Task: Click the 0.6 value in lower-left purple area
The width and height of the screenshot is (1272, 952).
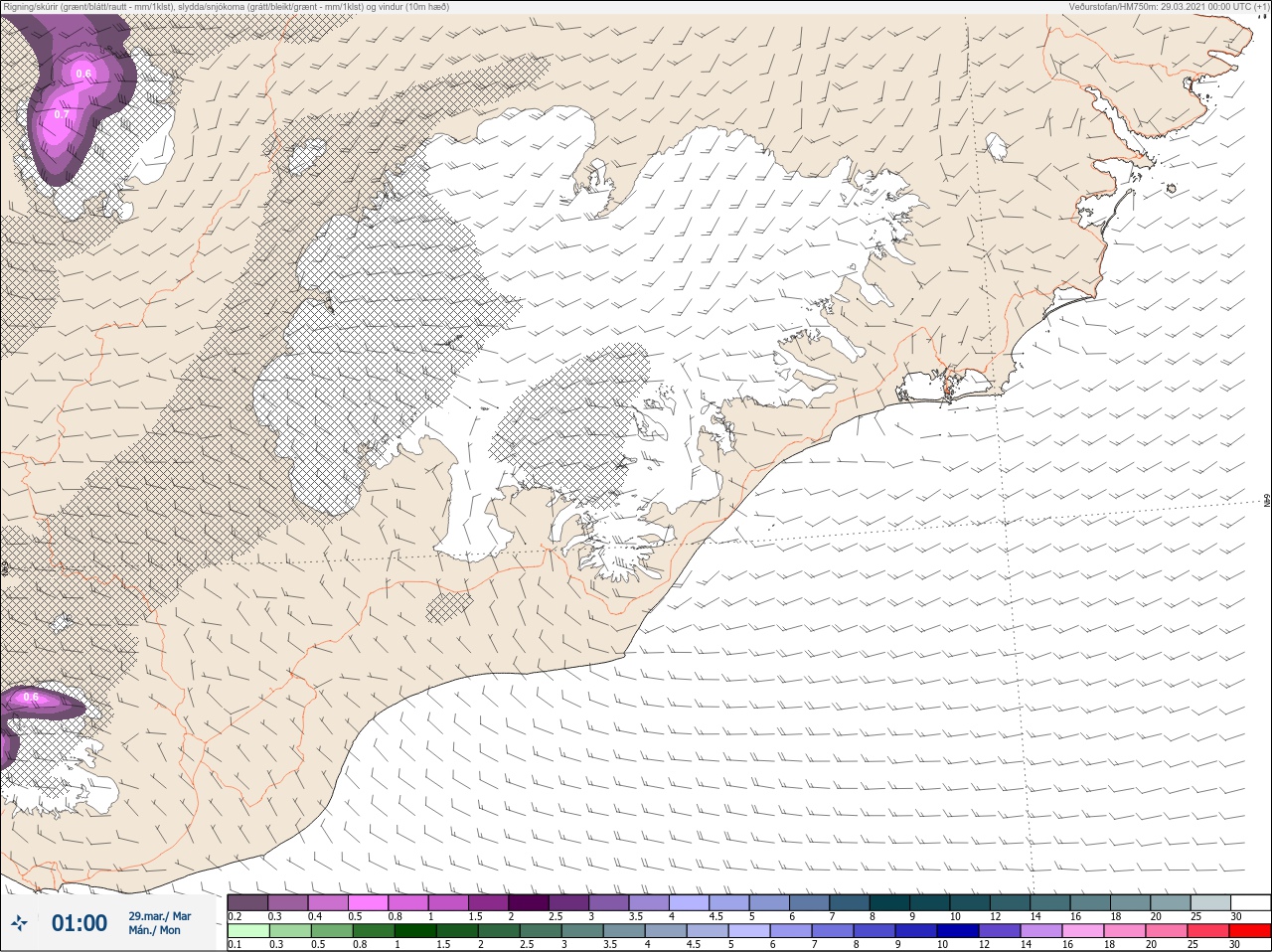Action: [x=30, y=698]
